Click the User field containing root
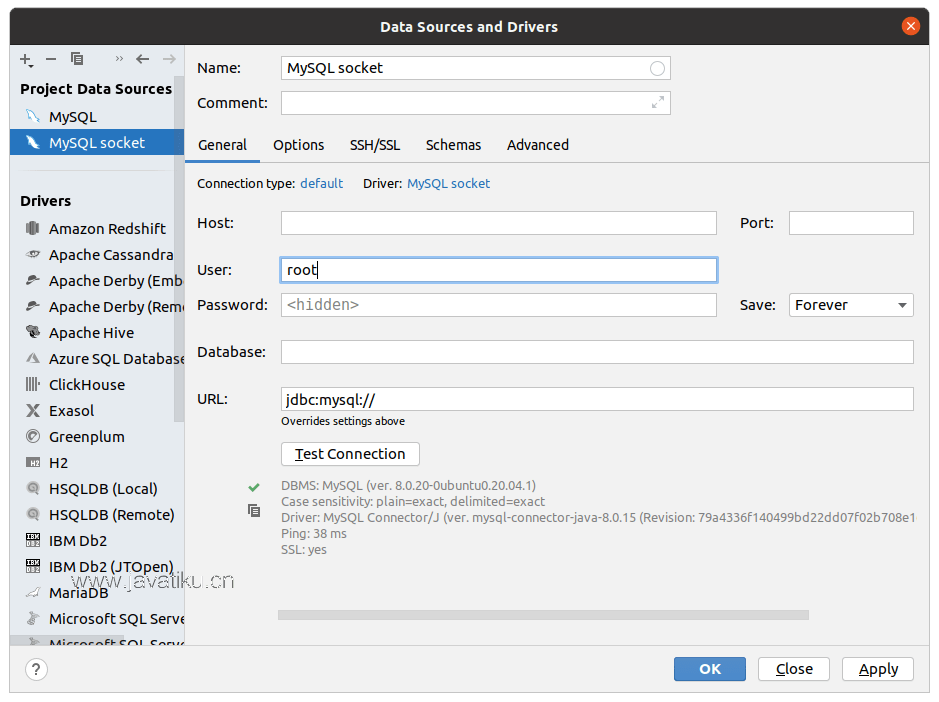The width and height of the screenshot is (939, 702). [x=498, y=270]
